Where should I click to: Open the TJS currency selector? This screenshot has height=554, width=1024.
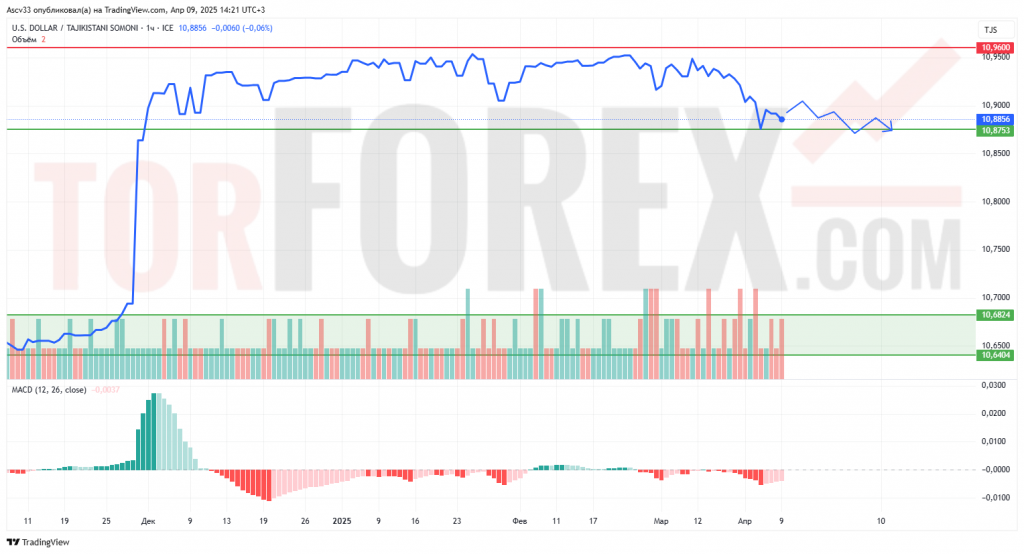(x=990, y=30)
